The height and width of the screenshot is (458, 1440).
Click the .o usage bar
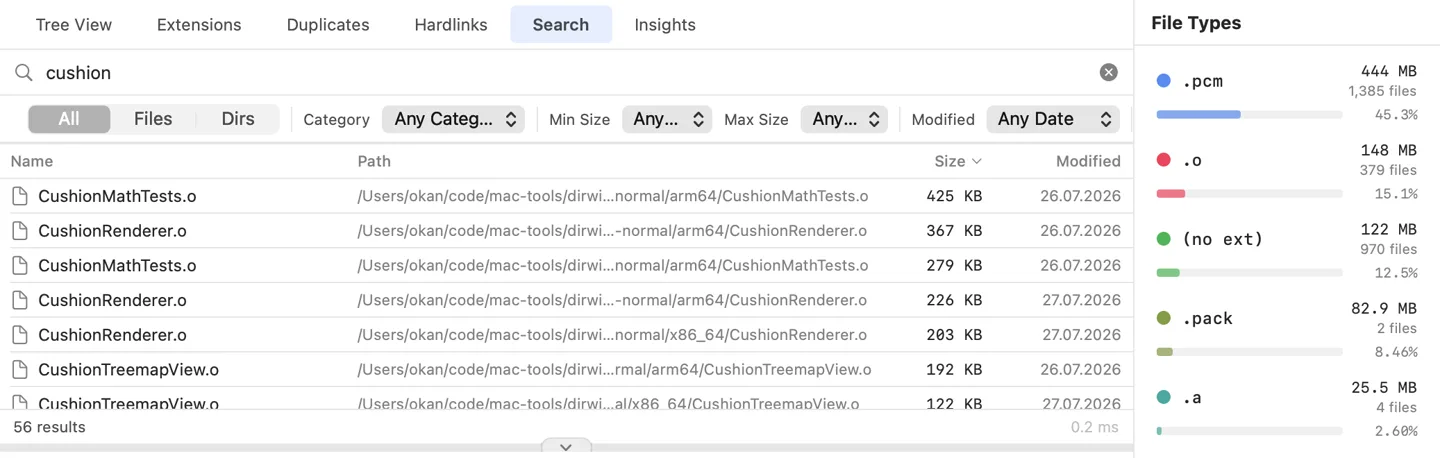1249,194
